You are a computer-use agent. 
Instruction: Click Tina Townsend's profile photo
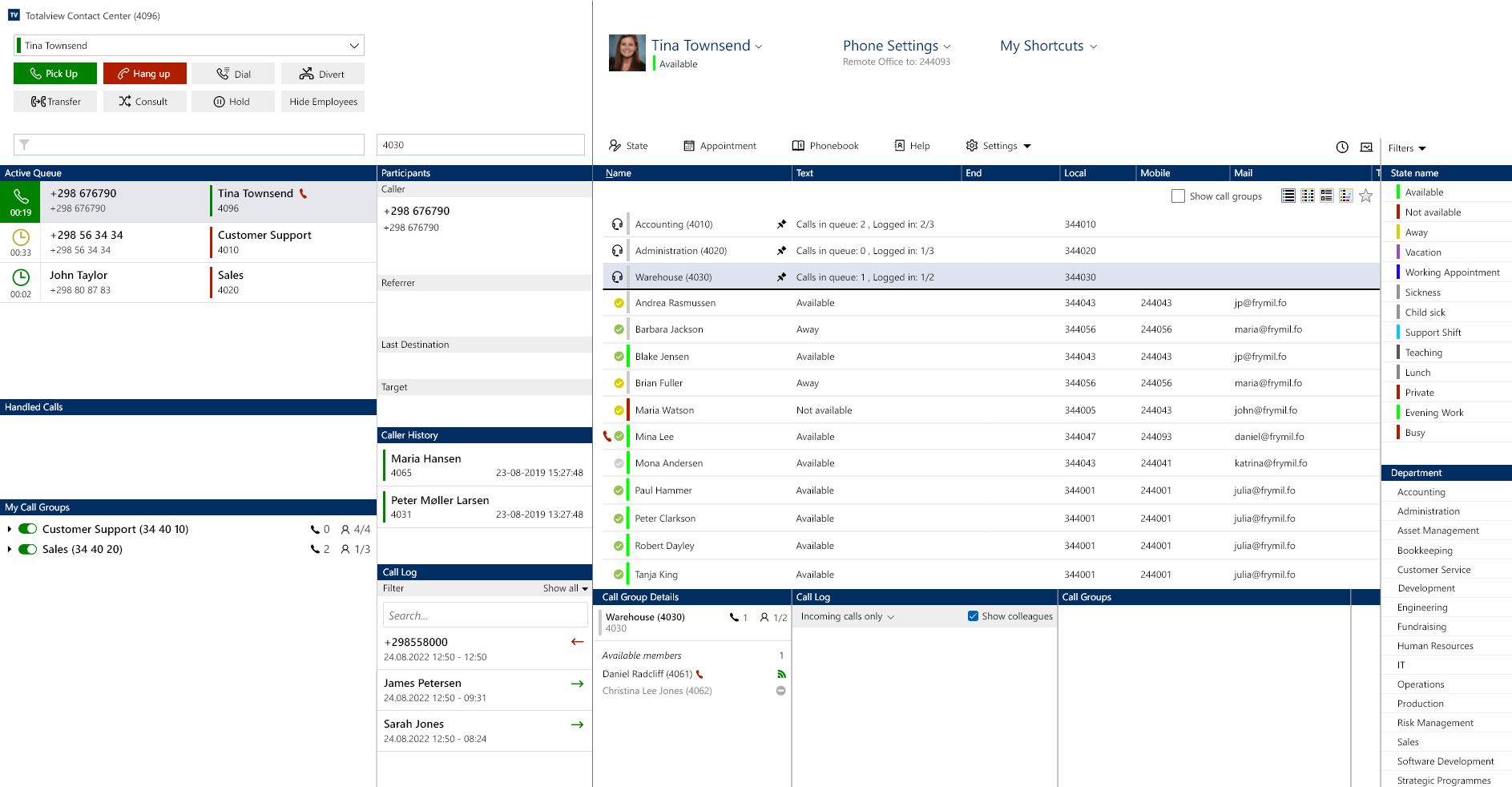(627, 53)
